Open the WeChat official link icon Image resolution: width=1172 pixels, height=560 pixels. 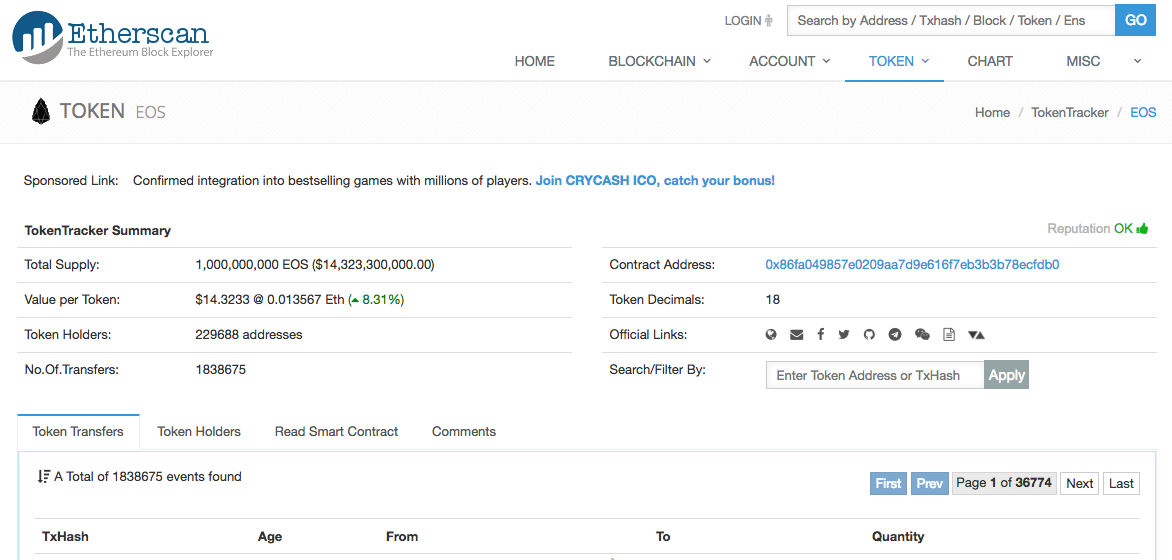pyautogui.click(x=922, y=334)
